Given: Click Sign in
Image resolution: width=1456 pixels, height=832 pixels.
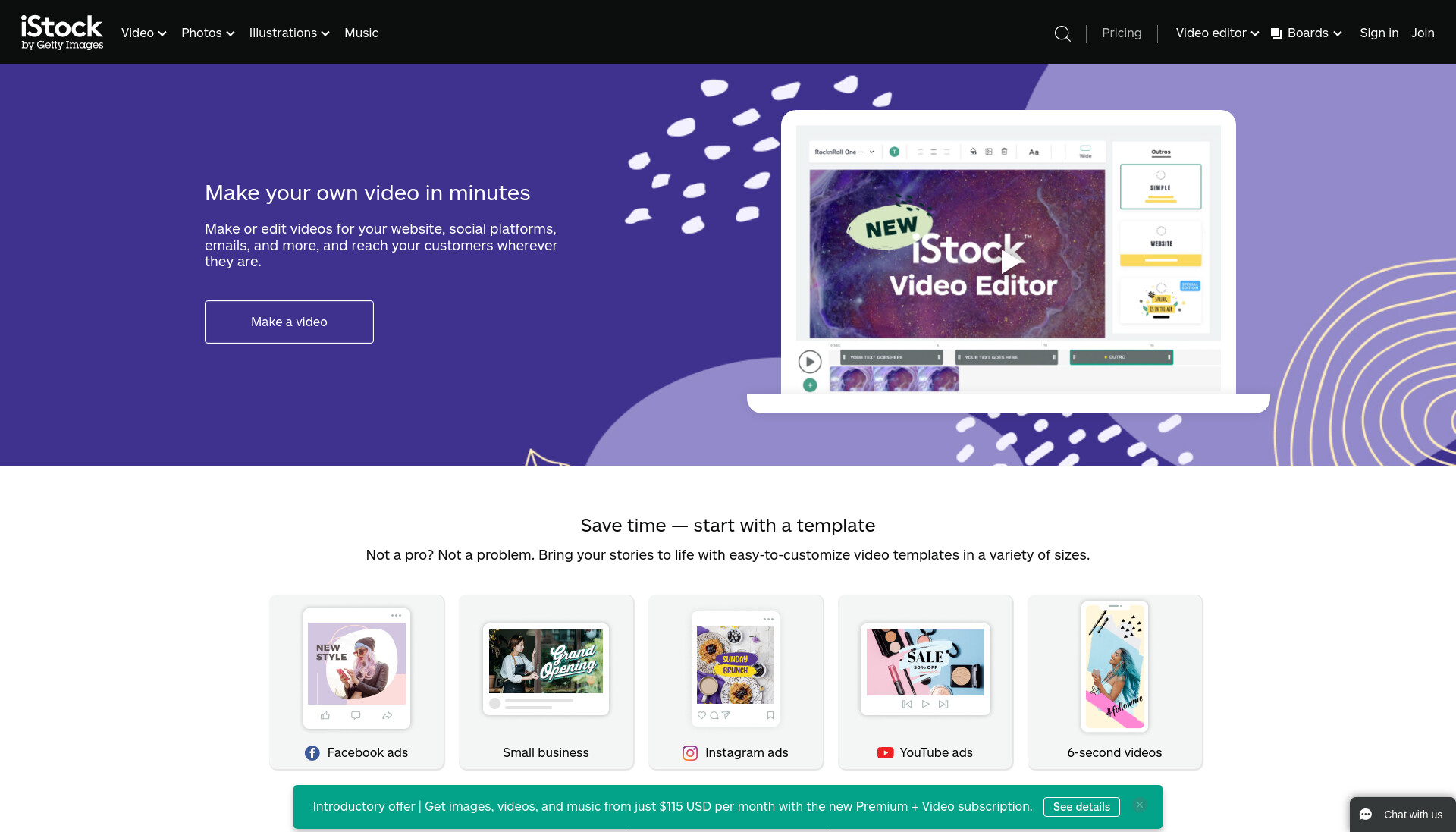Looking at the screenshot, I should pos(1379,33).
